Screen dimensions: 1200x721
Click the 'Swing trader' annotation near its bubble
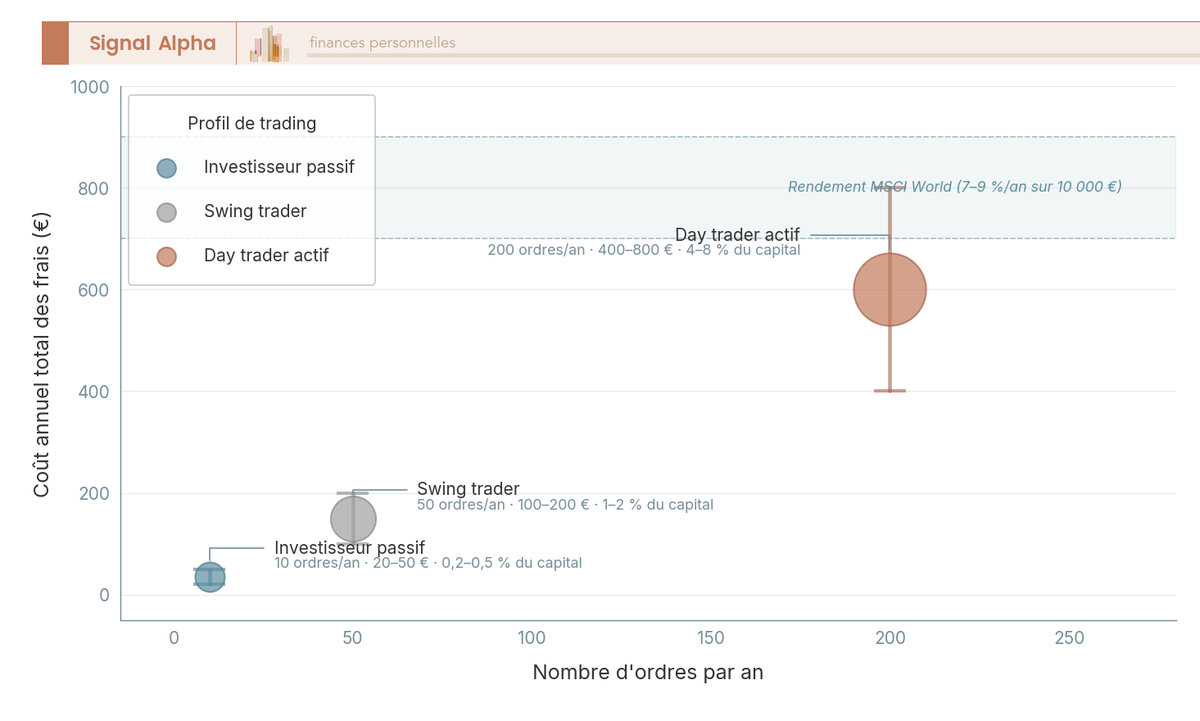point(468,489)
